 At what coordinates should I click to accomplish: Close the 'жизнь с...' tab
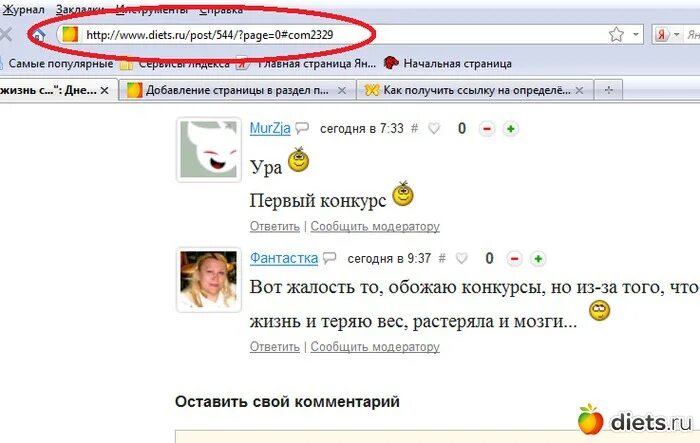(x=104, y=91)
